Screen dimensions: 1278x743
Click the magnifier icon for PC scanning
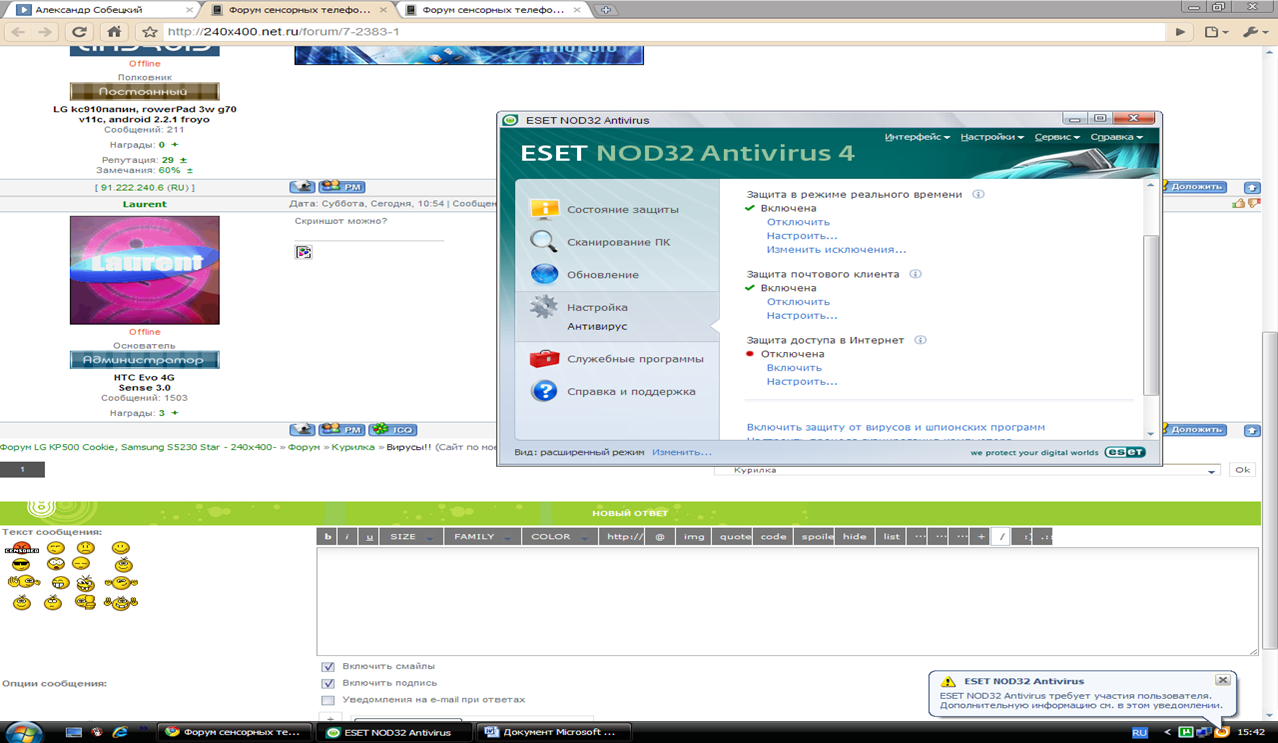click(544, 241)
